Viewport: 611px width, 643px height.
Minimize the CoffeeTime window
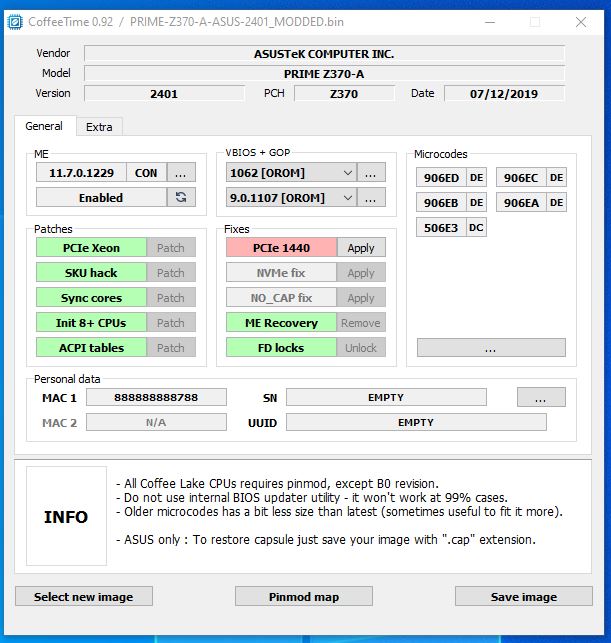[490, 22]
